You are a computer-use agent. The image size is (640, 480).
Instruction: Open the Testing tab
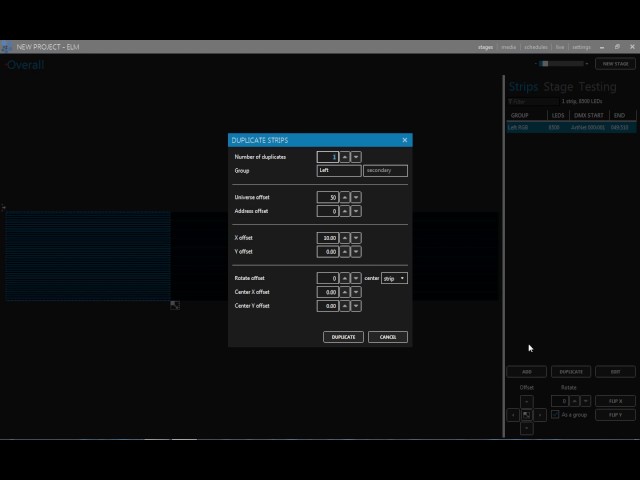point(598,87)
